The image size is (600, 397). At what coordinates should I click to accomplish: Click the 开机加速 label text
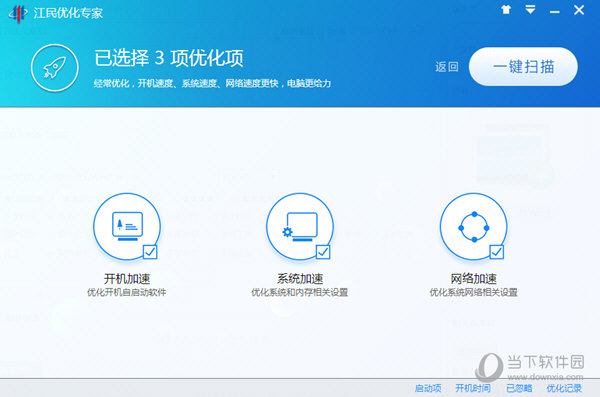click(127, 278)
